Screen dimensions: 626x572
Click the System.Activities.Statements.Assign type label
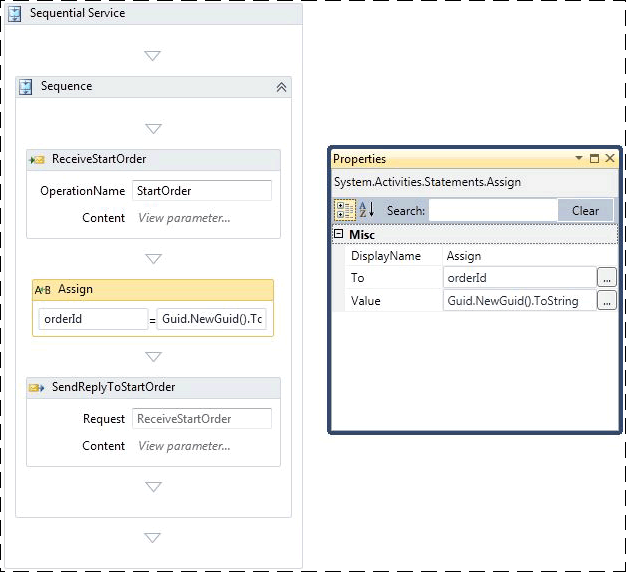coord(427,182)
